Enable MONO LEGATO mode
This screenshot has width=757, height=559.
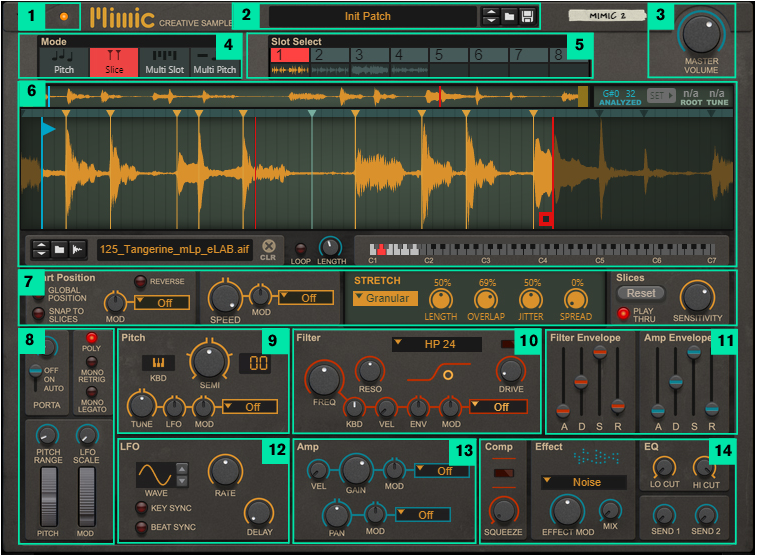pos(91,392)
